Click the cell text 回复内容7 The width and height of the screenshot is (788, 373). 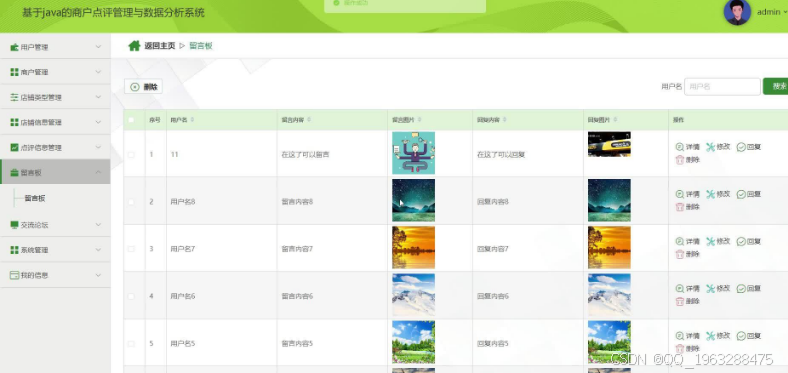click(x=492, y=249)
